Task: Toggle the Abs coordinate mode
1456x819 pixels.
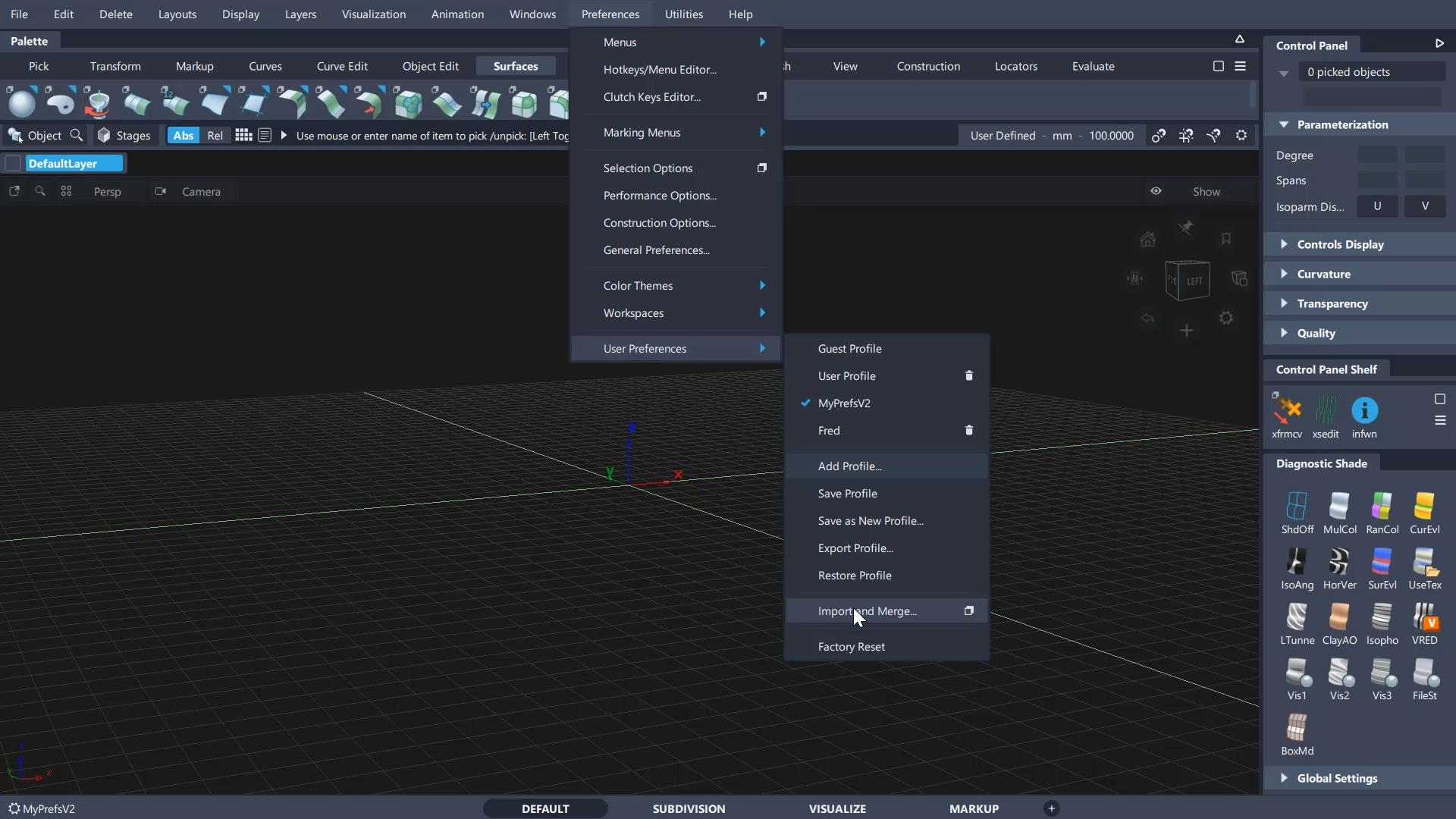Action: click(x=183, y=136)
